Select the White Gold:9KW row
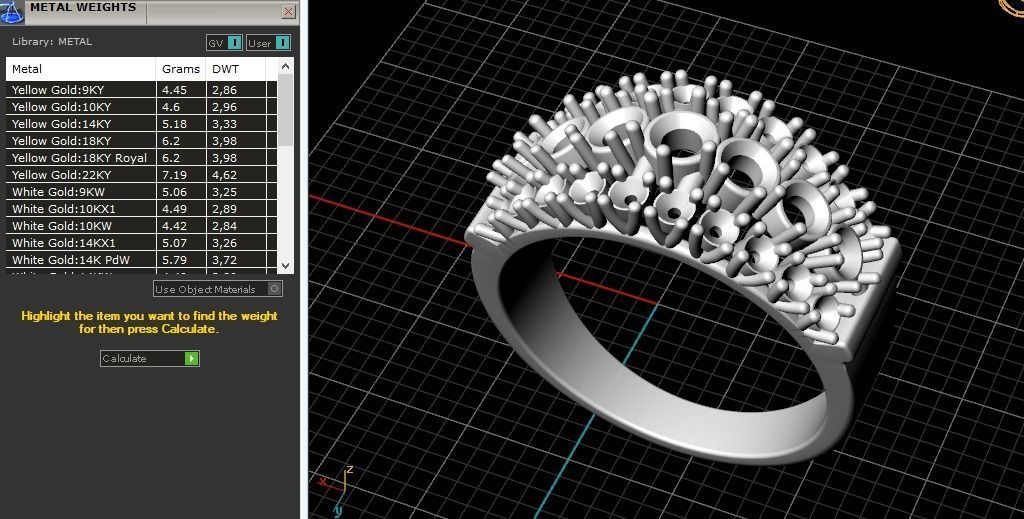This screenshot has width=1024, height=519. pyautogui.click(x=141, y=192)
